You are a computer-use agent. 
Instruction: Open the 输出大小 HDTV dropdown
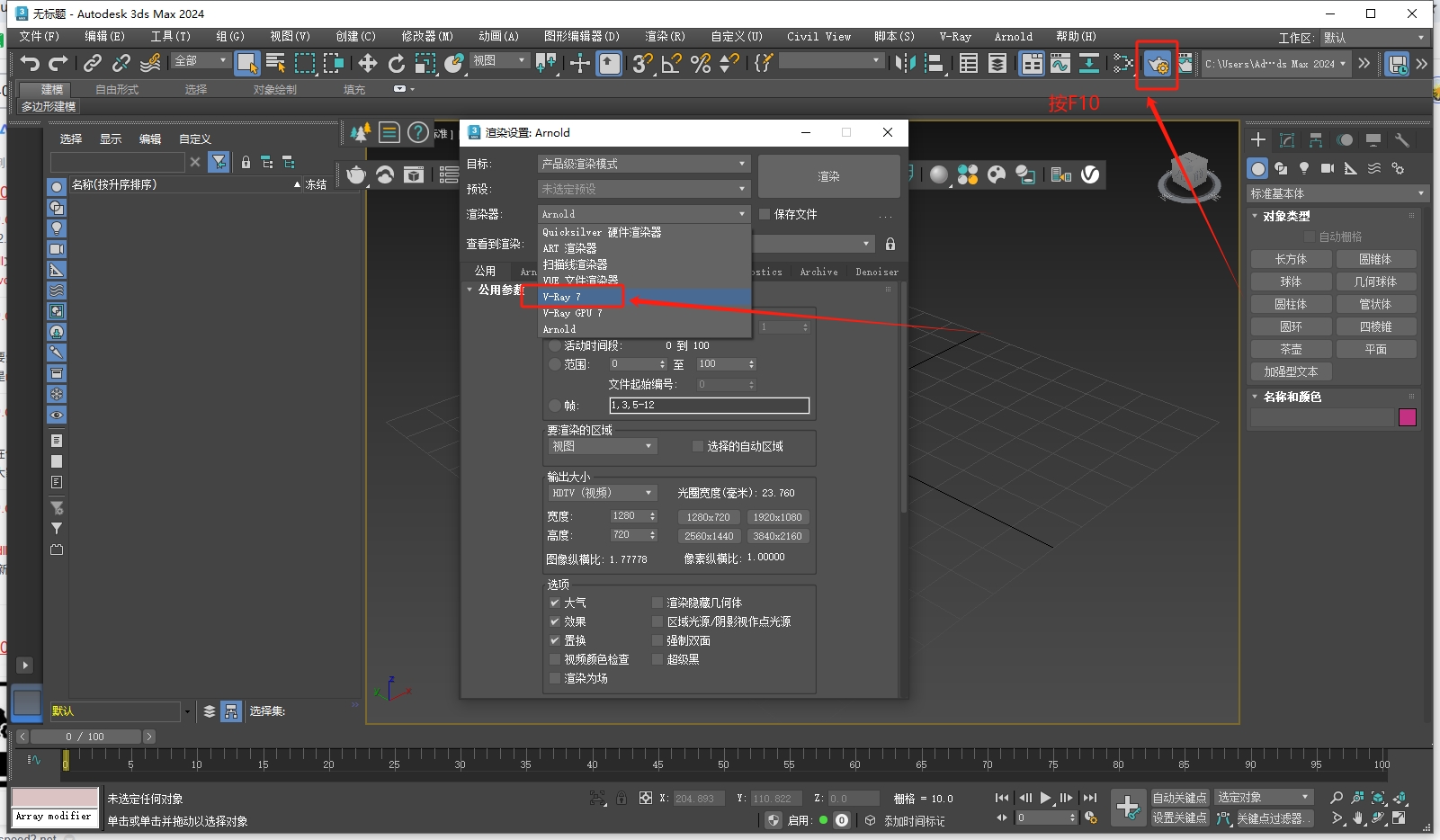click(601, 492)
